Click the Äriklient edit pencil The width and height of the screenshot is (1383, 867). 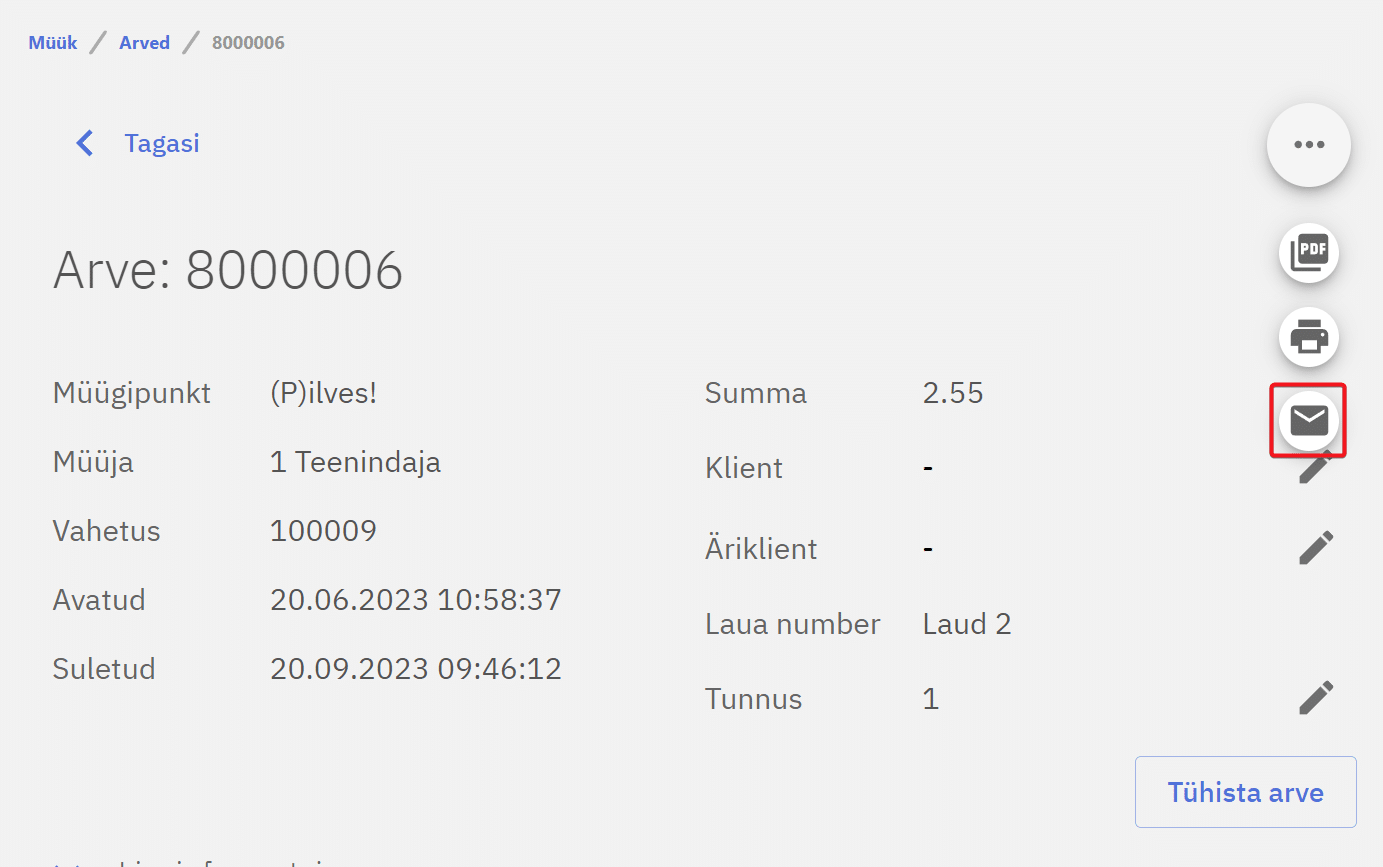pos(1316,548)
